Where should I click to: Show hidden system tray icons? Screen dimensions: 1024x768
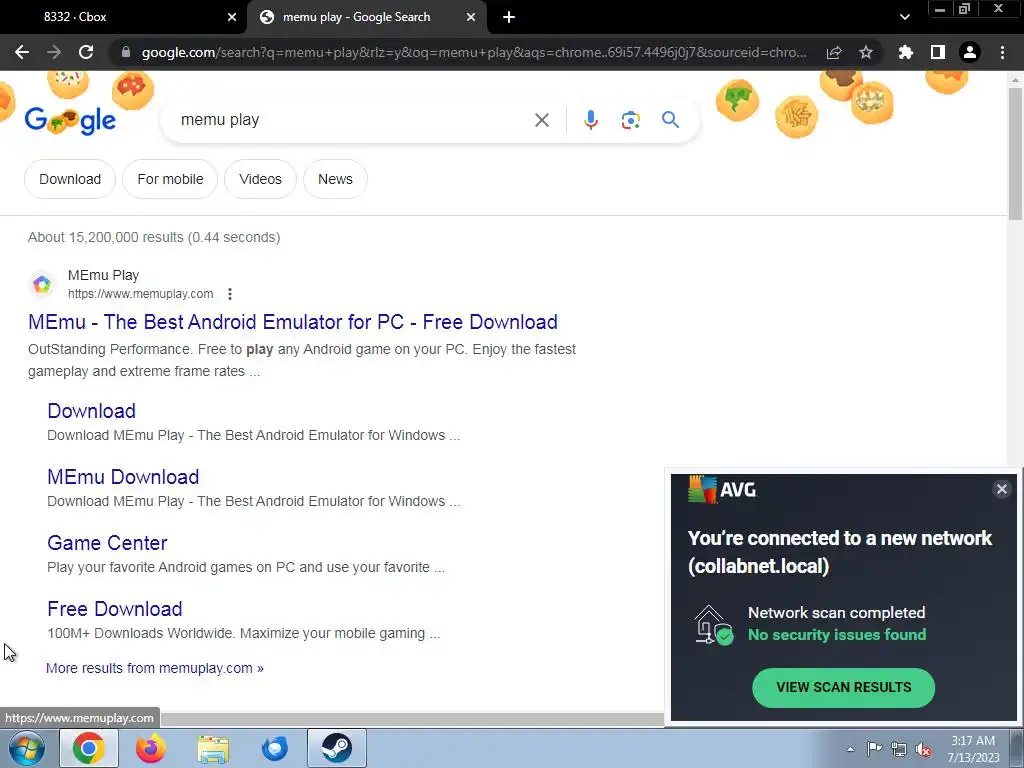tap(850, 749)
